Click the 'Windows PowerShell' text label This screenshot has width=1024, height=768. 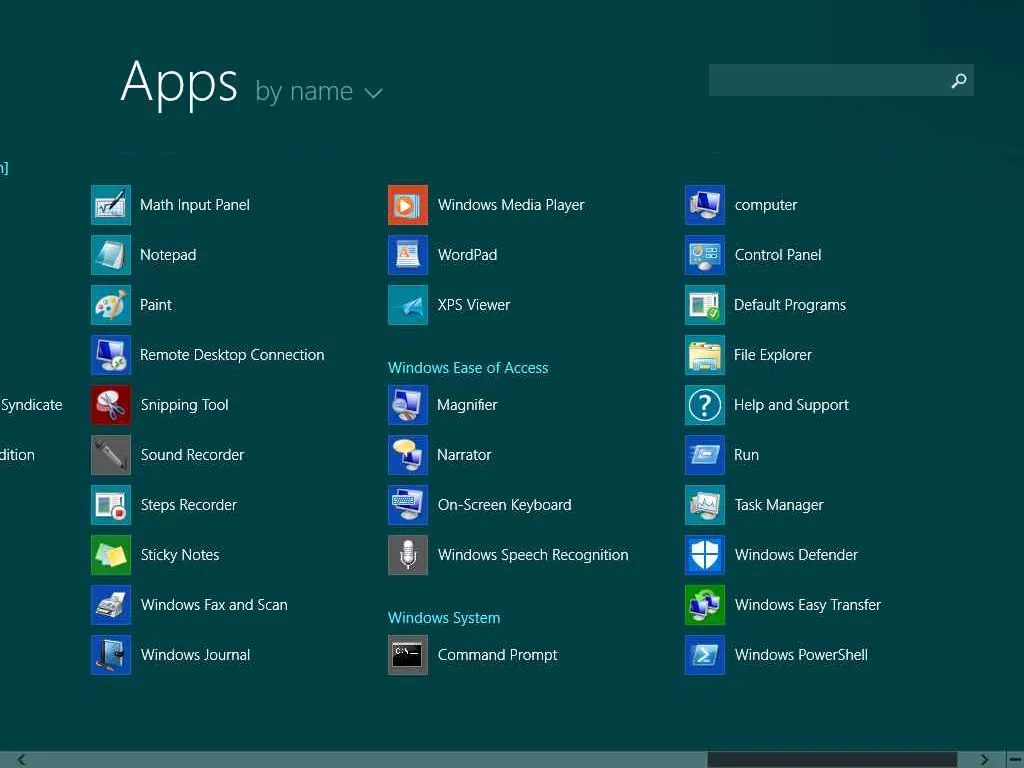(x=801, y=655)
